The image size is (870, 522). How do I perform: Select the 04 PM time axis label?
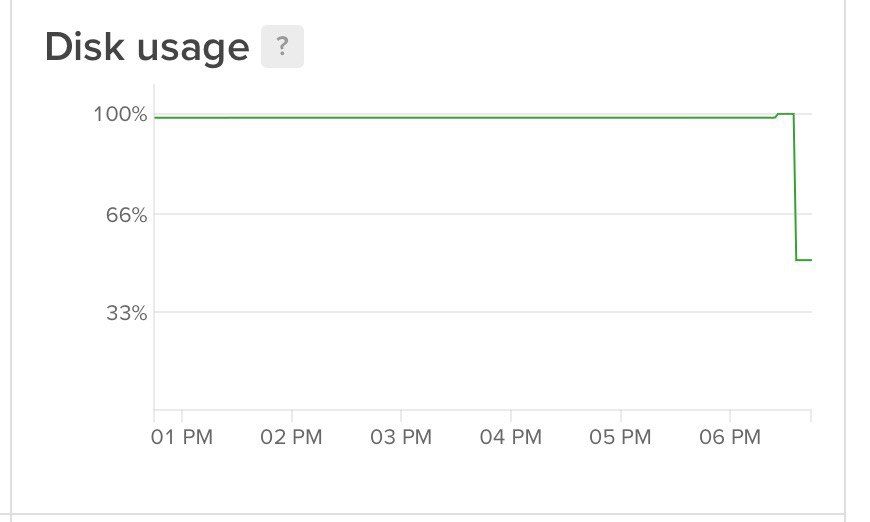pyautogui.click(x=511, y=438)
